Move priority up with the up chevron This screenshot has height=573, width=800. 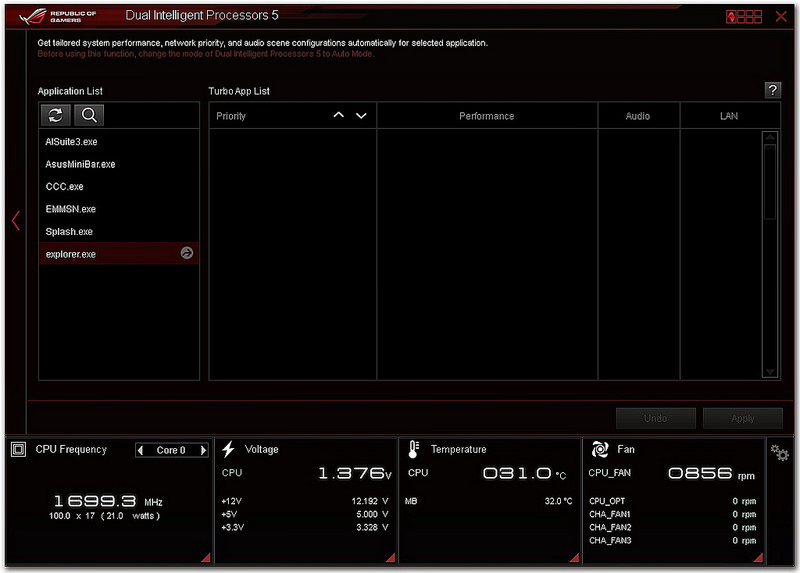coord(338,115)
